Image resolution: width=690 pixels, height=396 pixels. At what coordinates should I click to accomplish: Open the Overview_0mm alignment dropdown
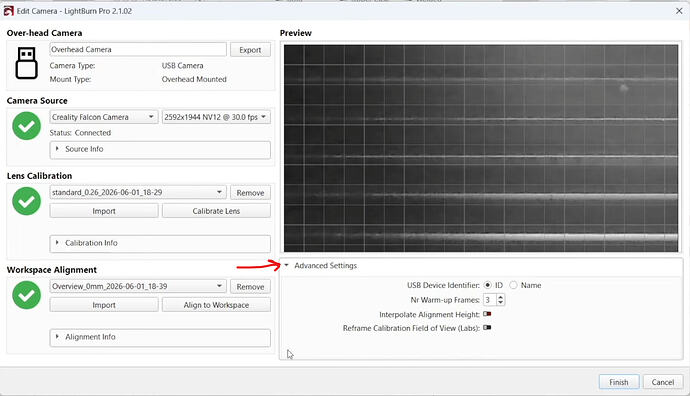(x=138, y=286)
